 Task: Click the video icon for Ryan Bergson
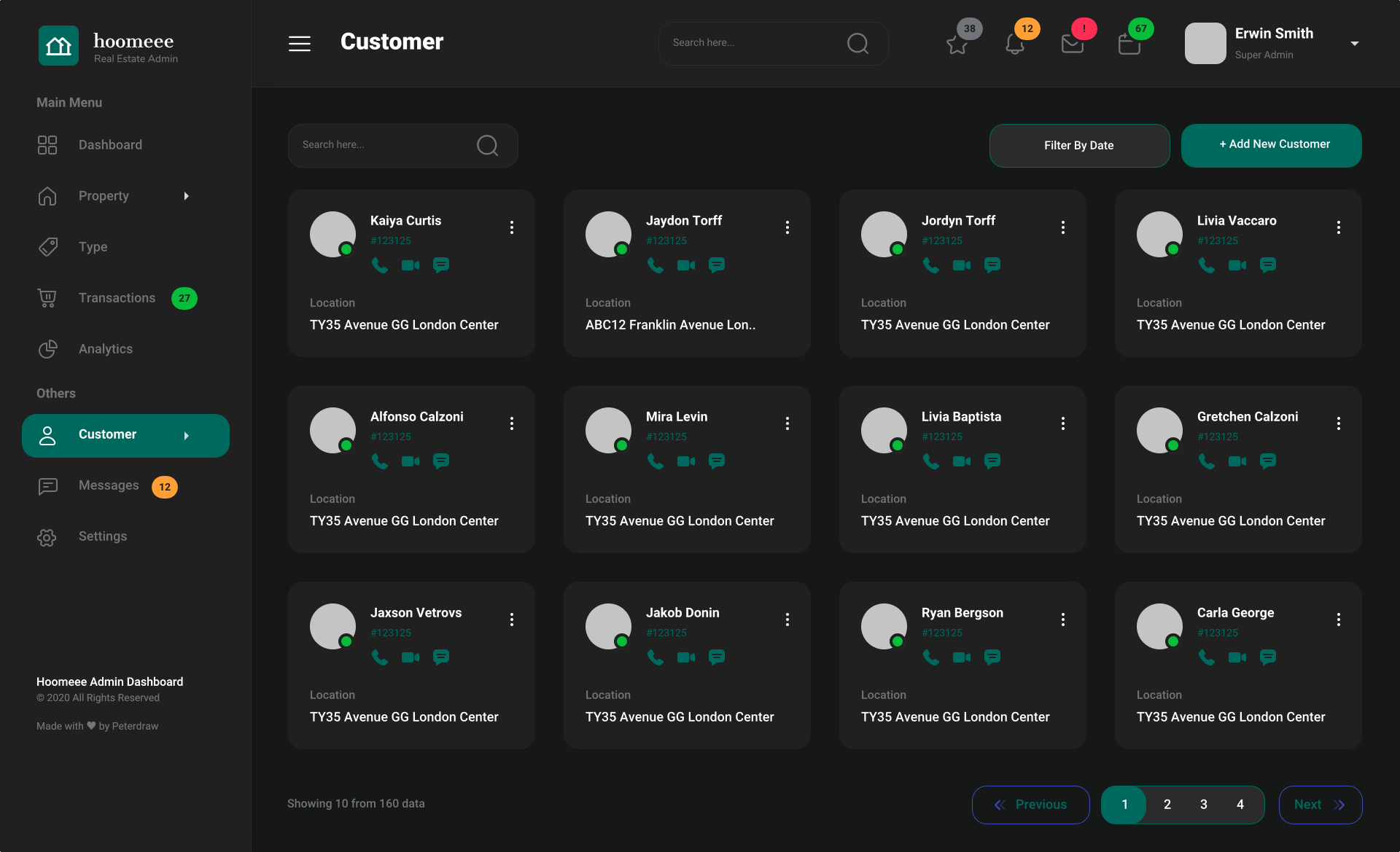[x=960, y=657]
